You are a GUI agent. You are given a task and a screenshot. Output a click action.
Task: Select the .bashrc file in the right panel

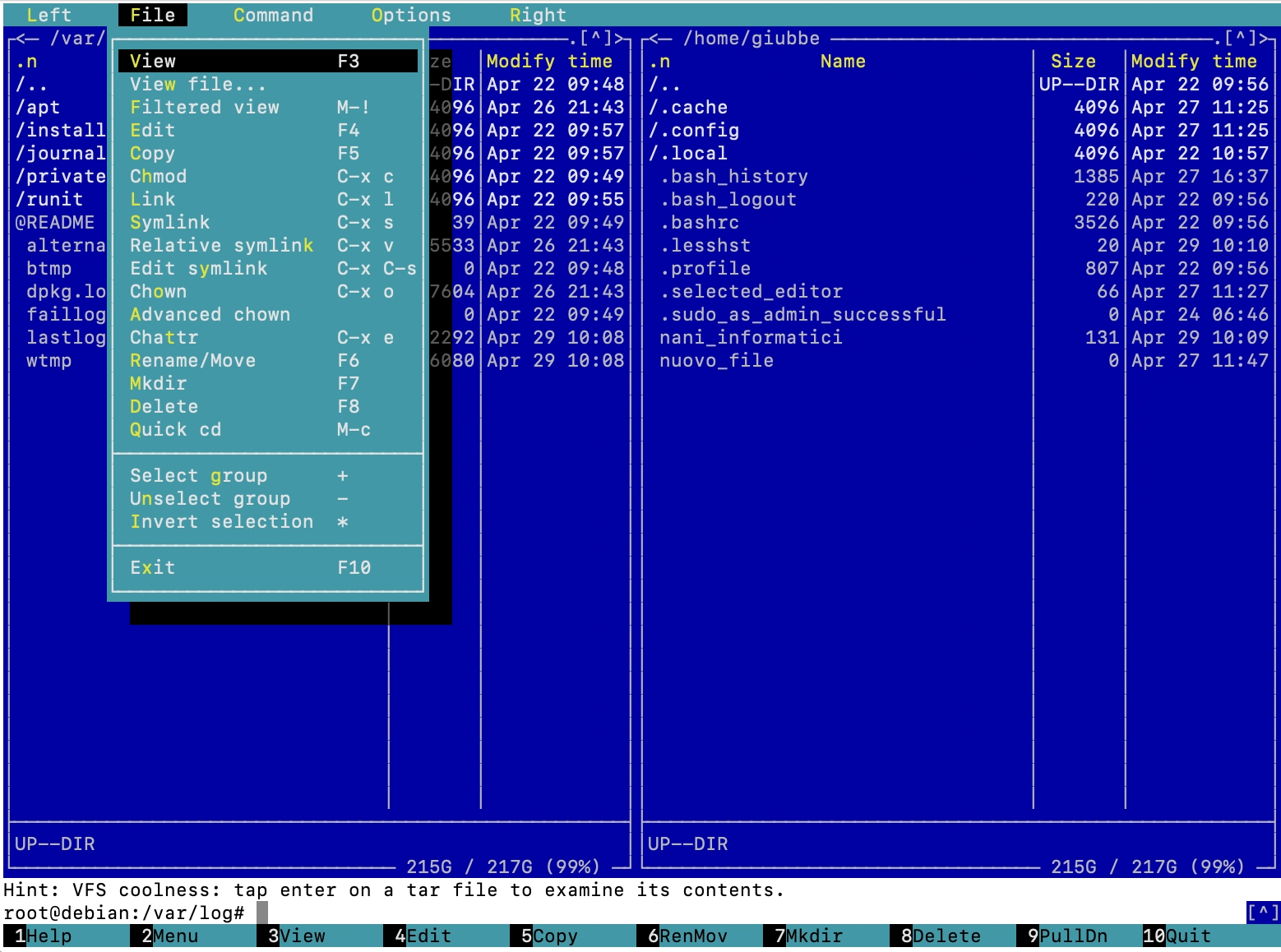tap(701, 222)
